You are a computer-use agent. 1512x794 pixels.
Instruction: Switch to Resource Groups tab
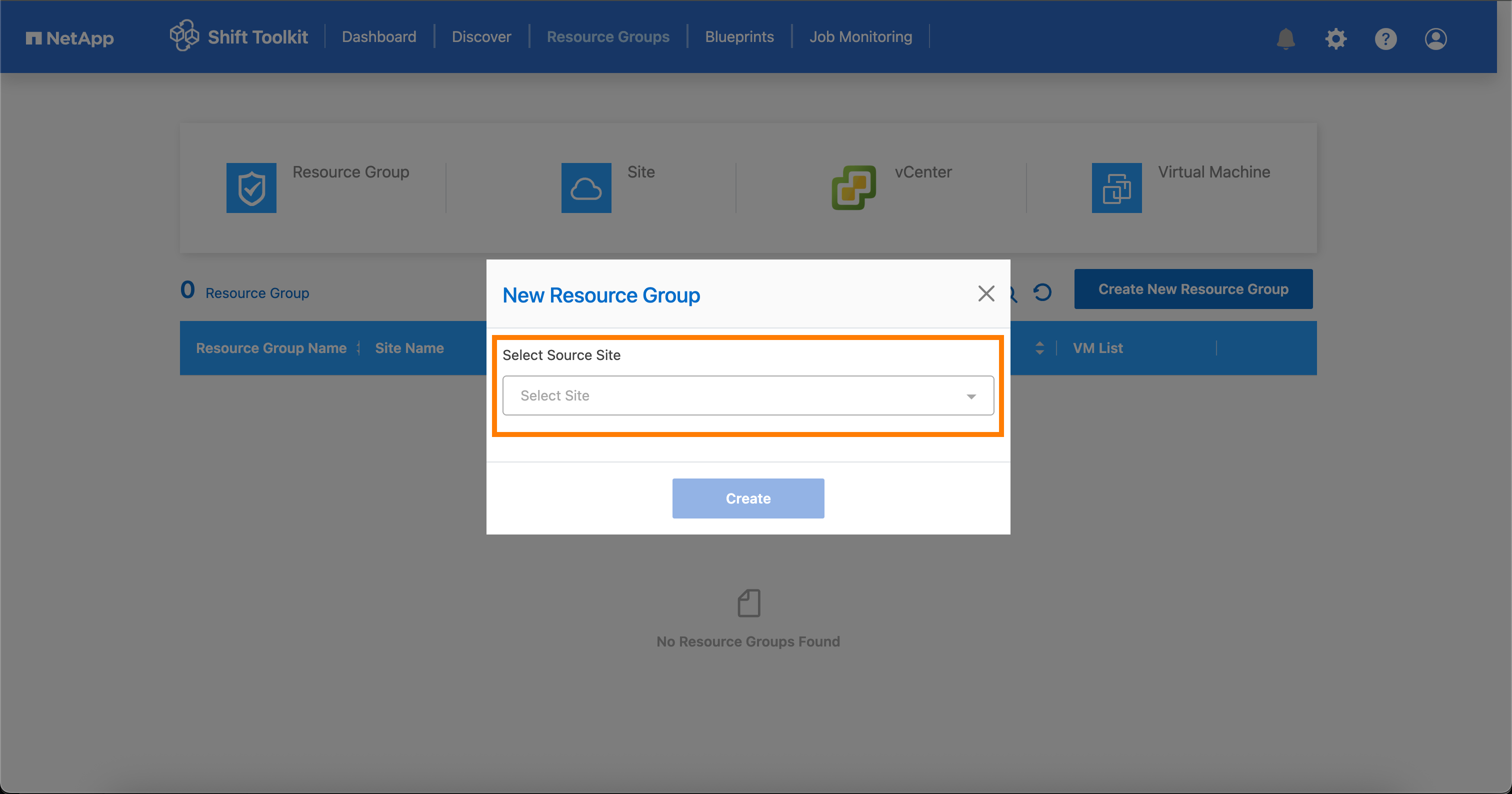[608, 37]
